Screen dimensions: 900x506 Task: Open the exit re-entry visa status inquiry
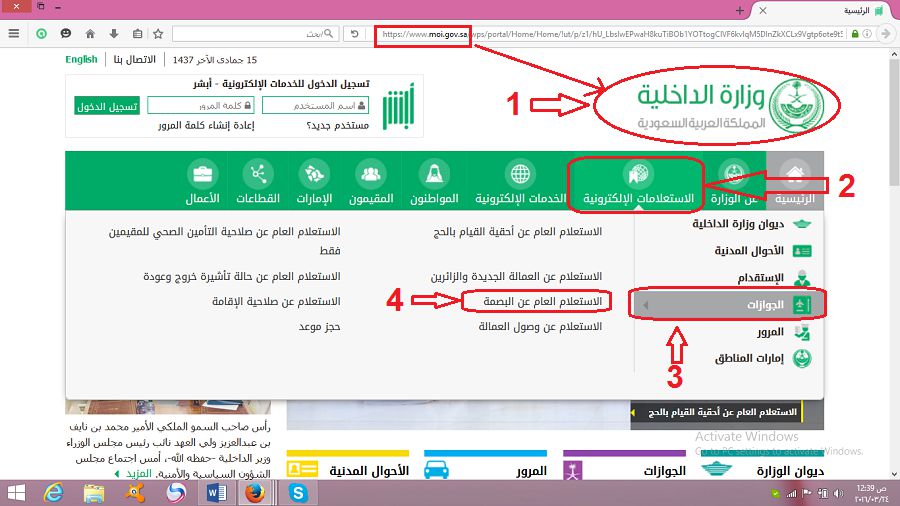coord(242,277)
